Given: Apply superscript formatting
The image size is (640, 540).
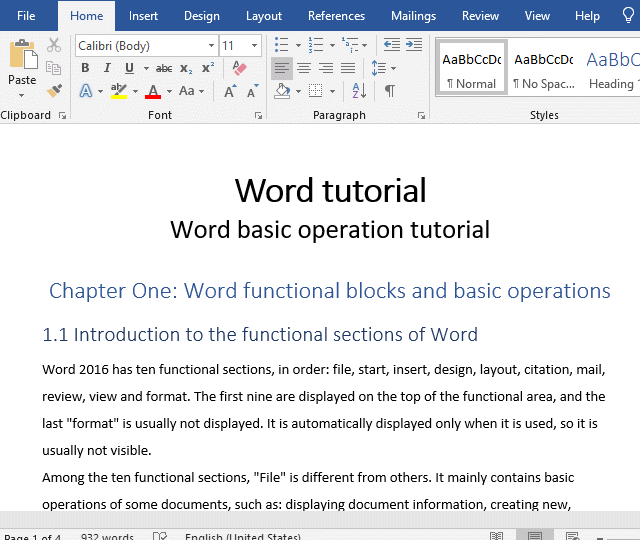Looking at the screenshot, I should [208, 67].
